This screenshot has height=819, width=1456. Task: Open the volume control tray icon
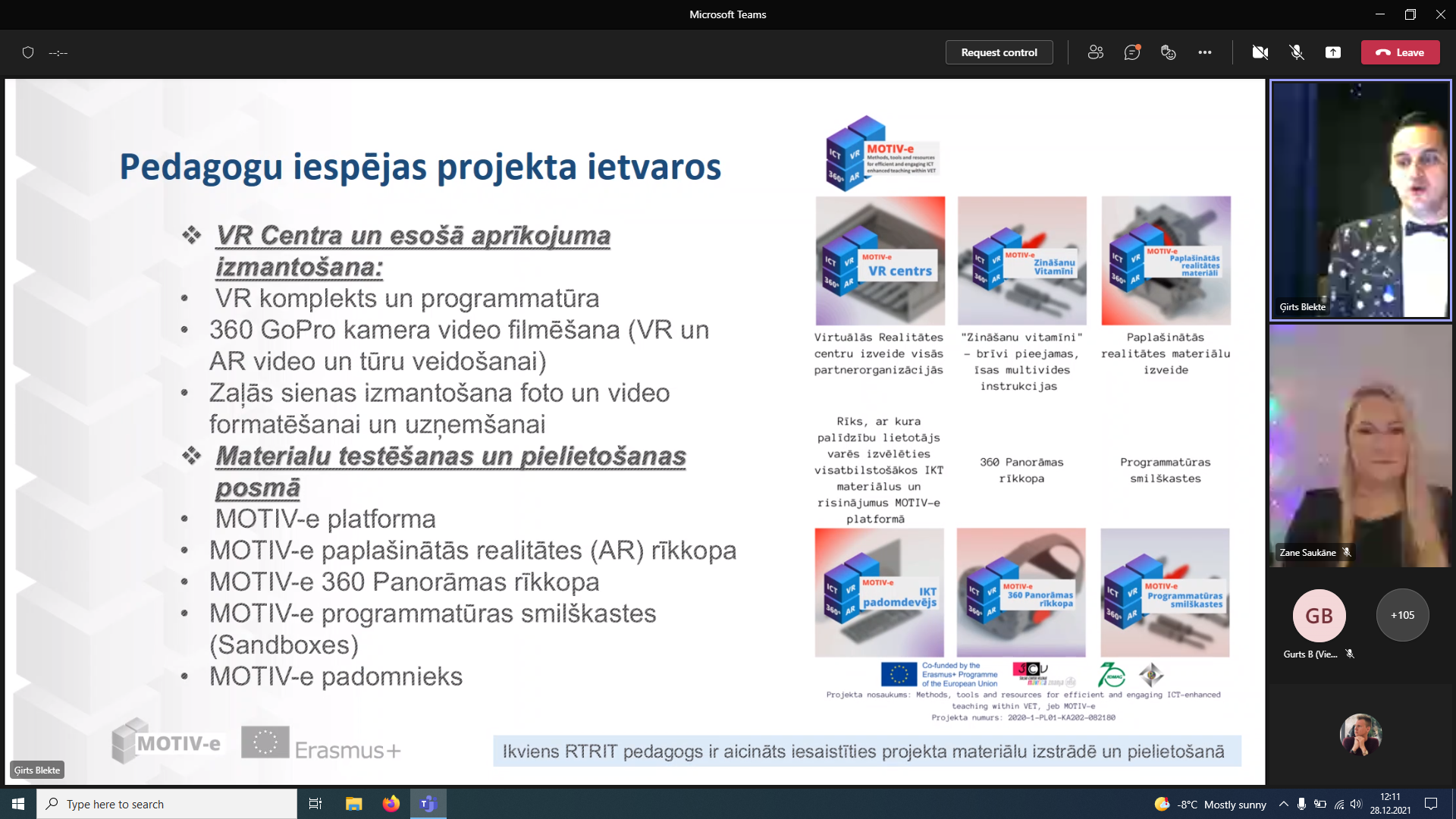point(1356,804)
